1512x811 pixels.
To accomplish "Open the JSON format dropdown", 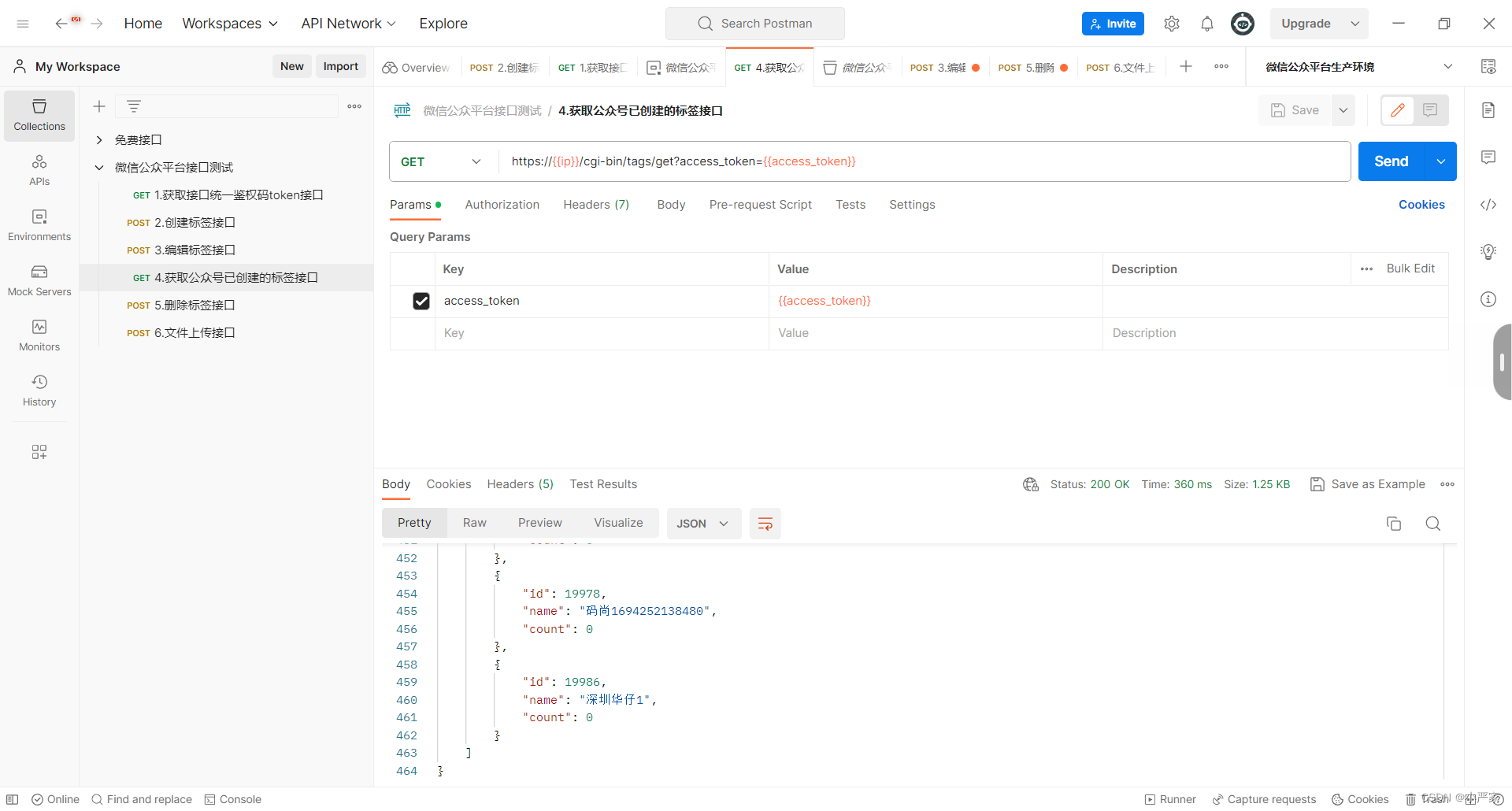I will [x=703, y=524].
